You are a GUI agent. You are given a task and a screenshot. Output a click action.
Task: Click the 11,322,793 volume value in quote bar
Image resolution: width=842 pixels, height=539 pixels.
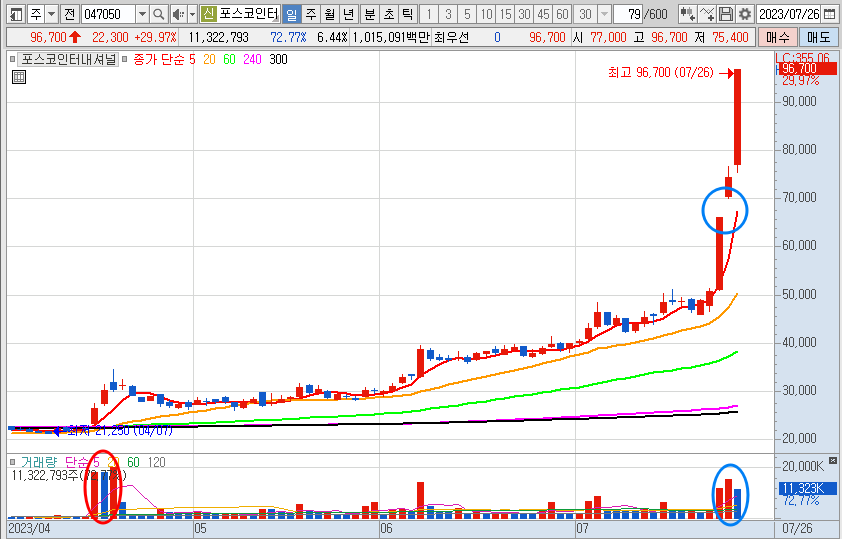(218, 37)
